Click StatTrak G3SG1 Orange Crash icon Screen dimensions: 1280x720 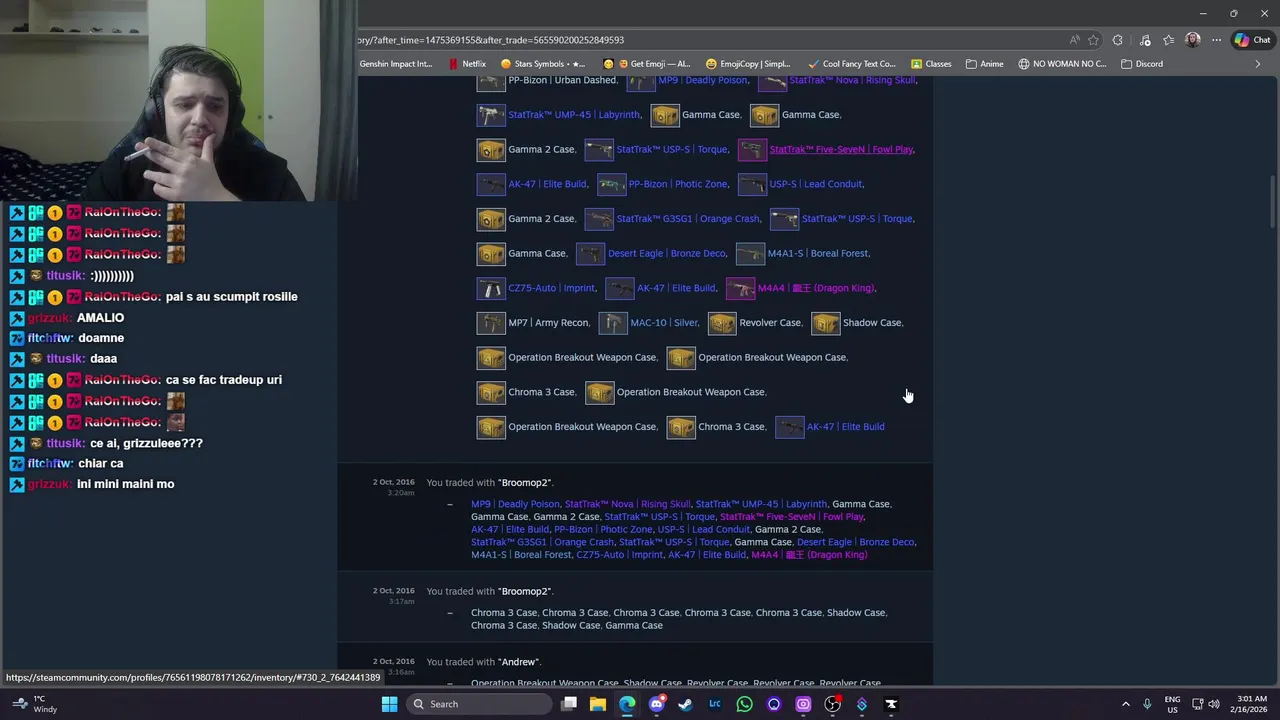click(599, 219)
